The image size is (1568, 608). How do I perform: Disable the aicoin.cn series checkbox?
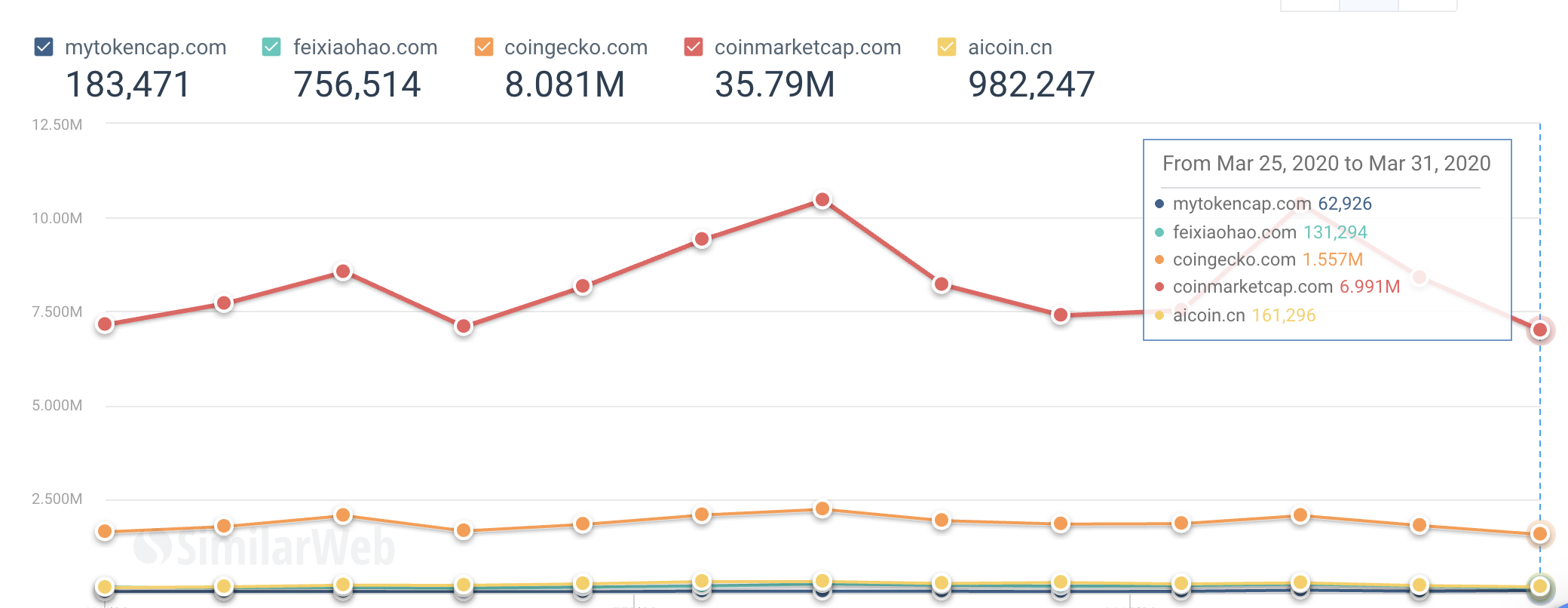(947, 47)
